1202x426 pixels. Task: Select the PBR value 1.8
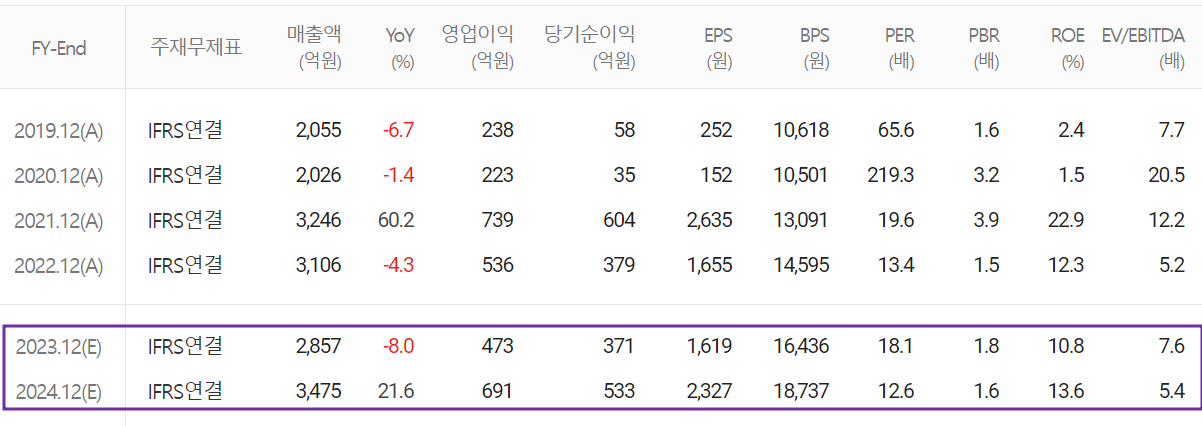click(987, 346)
